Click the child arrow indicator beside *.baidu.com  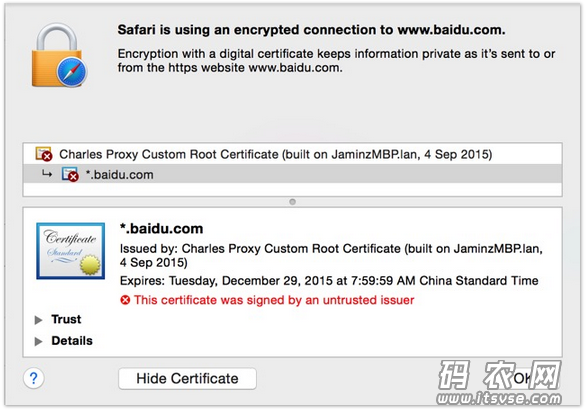pos(47,174)
